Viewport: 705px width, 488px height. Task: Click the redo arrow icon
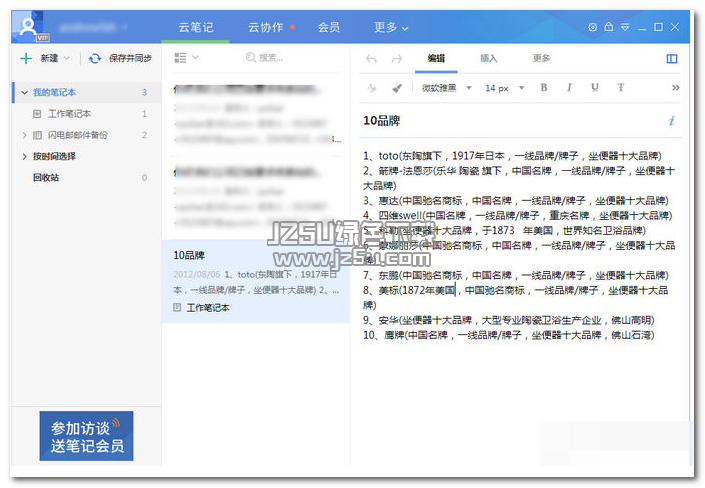pos(397,58)
